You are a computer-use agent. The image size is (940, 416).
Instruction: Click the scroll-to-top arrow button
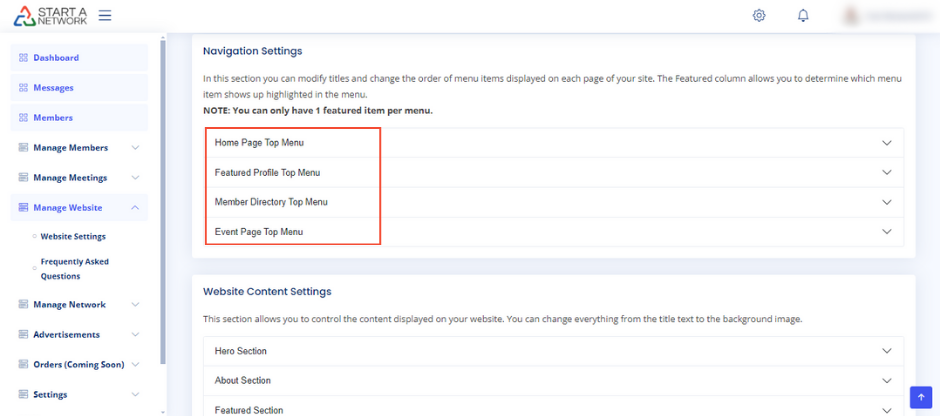point(921,397)
